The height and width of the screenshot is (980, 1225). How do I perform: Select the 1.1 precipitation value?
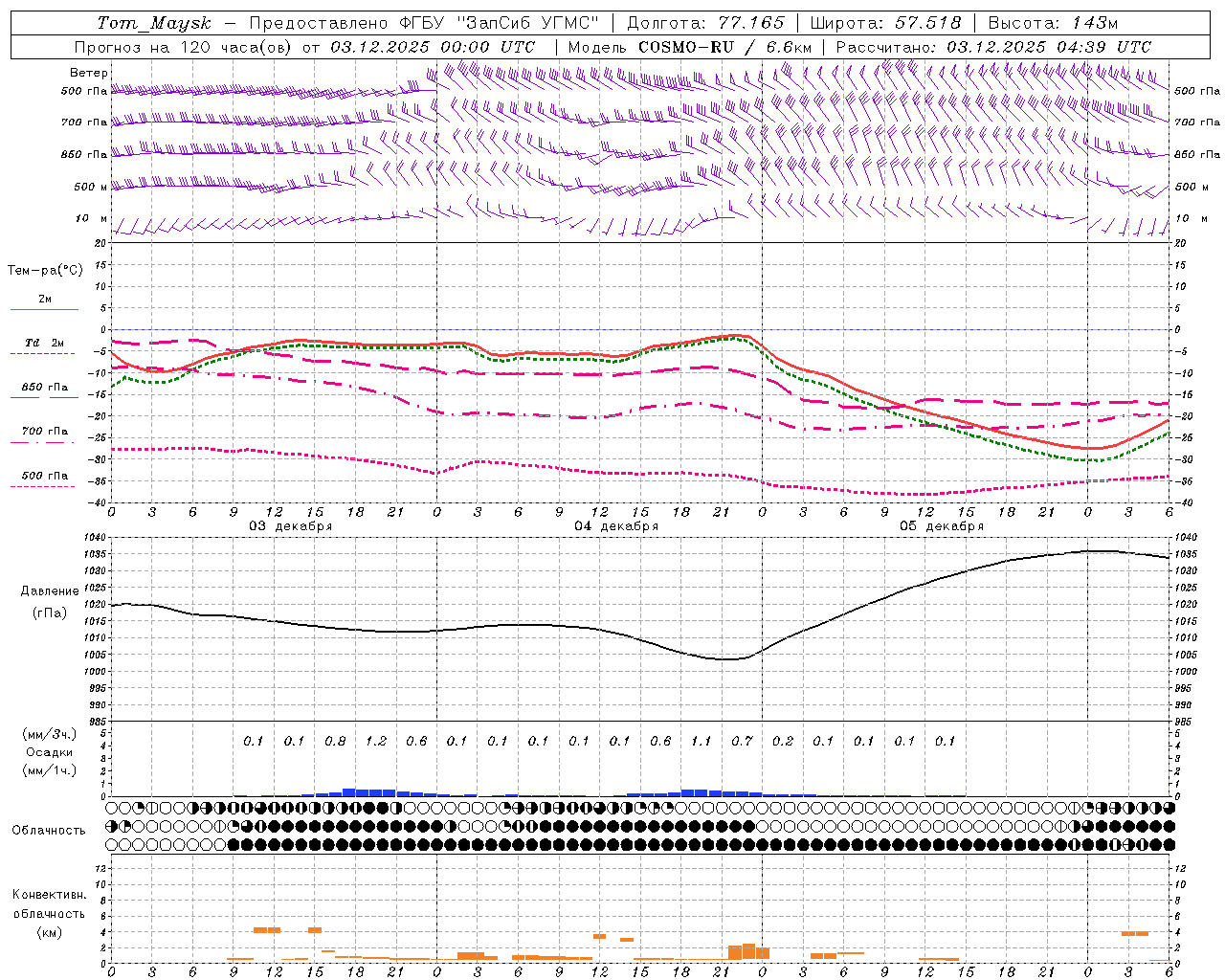tap(702, 741)
